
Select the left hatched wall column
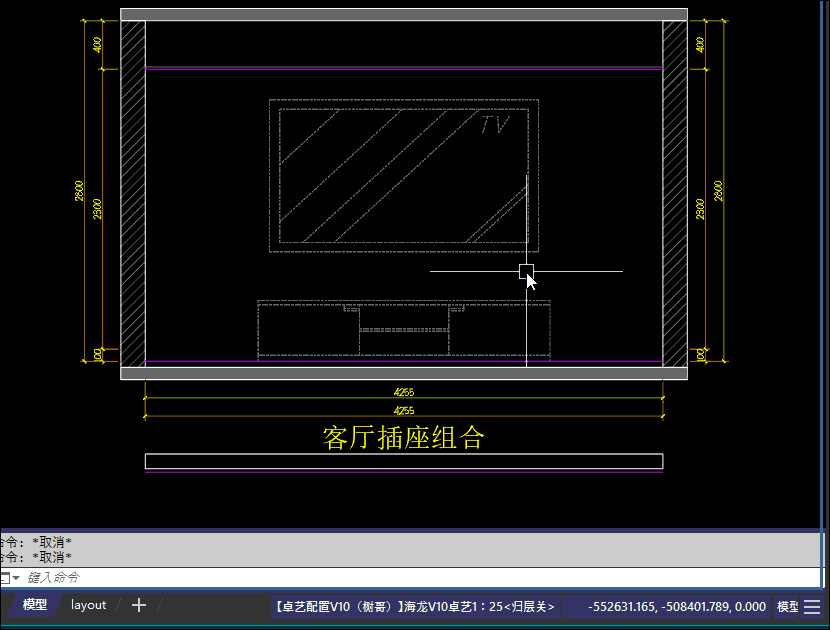(133, 190)
